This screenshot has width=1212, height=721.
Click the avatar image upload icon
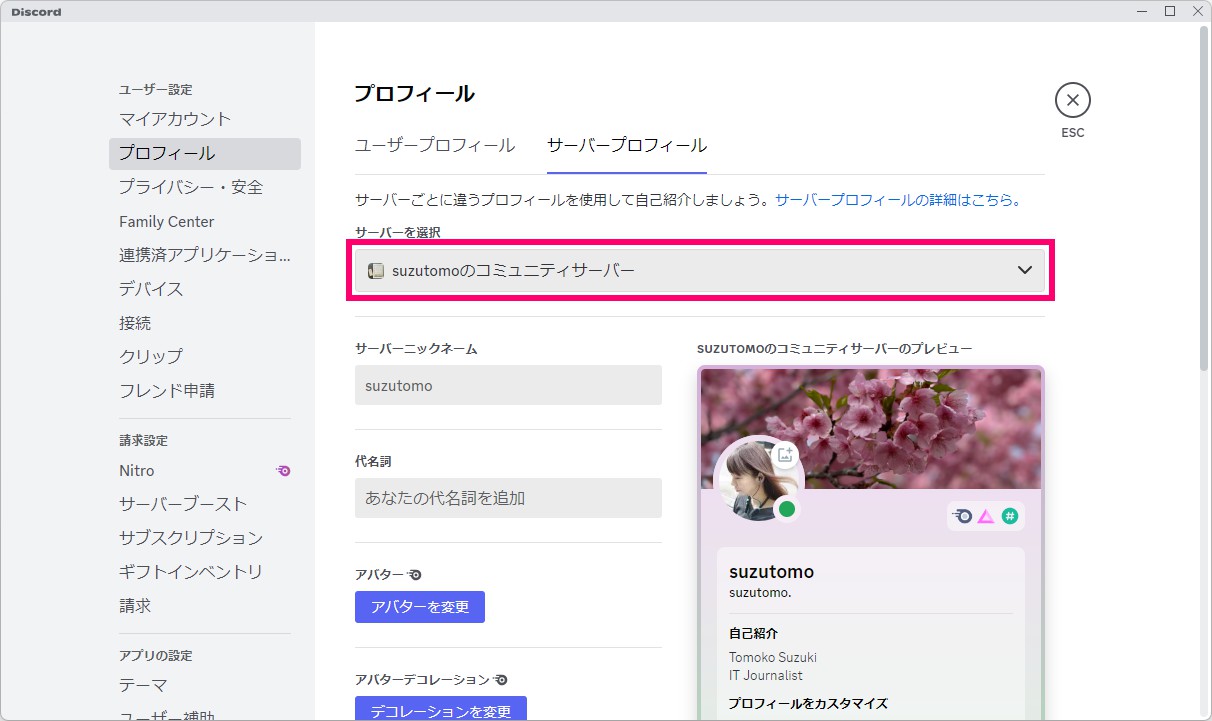tap(785, 455)
